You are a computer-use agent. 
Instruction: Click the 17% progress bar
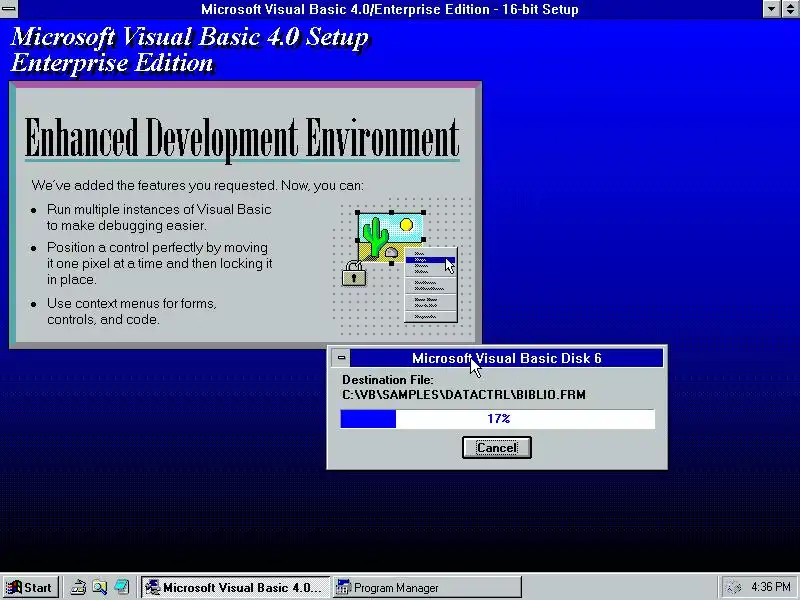(497, 419)
